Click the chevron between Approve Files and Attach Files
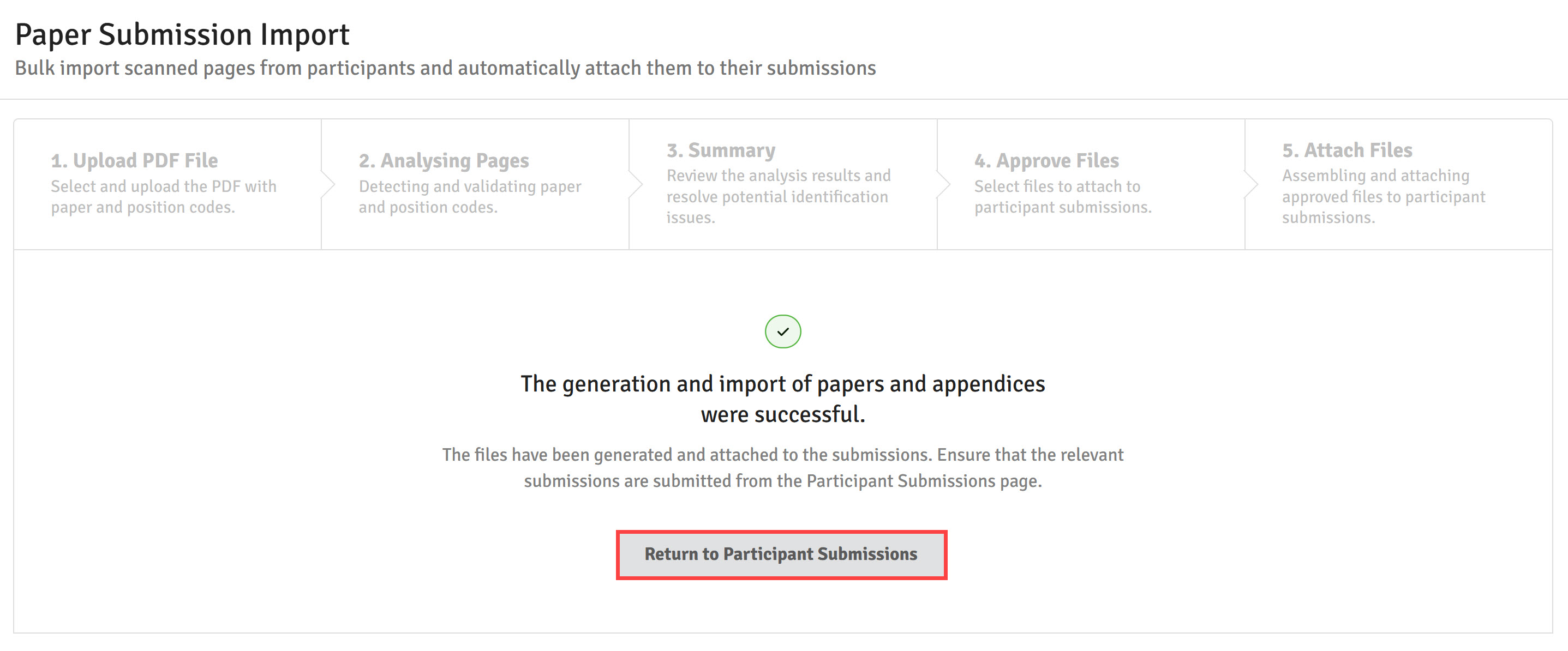Viewport: 1568px width, 651px height. click(1252, 184)
